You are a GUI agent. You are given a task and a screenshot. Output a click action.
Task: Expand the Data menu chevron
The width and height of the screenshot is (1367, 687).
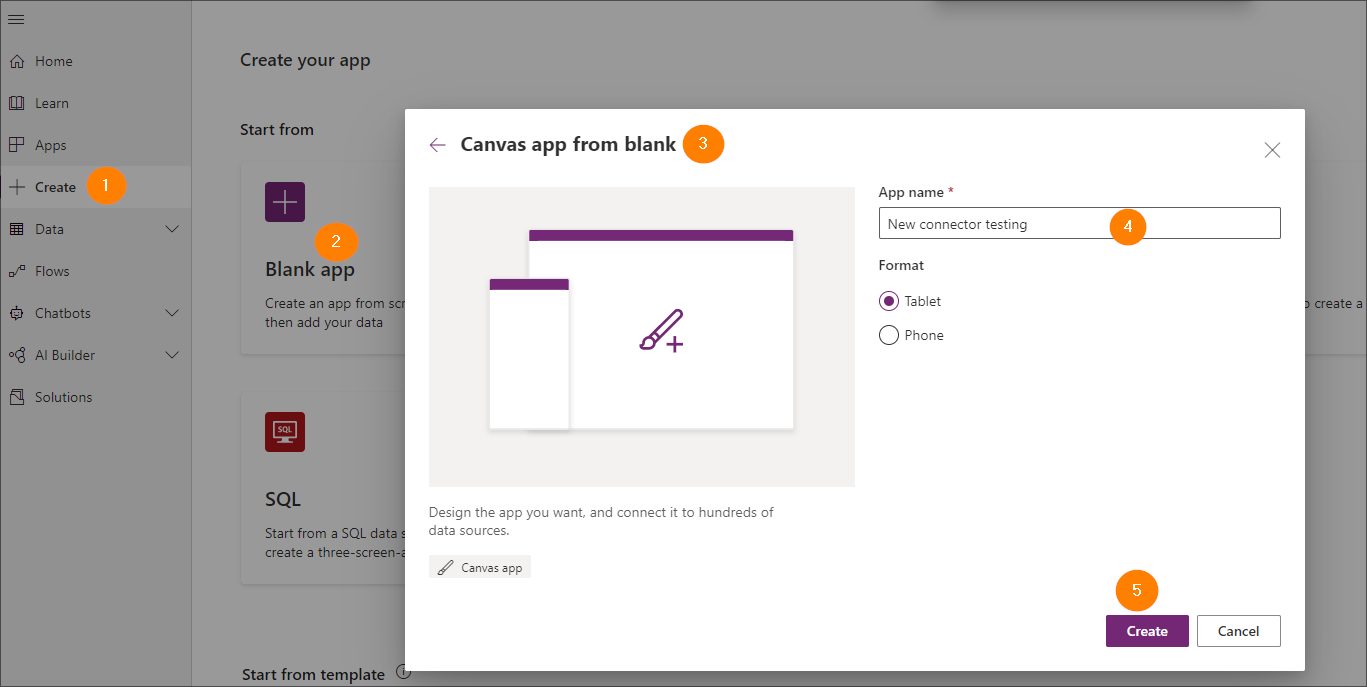[171, 229]
